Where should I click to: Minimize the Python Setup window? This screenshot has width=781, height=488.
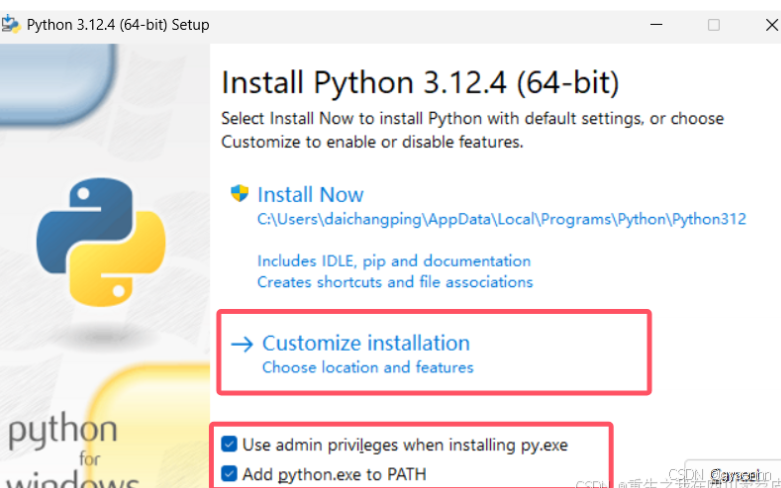click(x=656, y=24)
